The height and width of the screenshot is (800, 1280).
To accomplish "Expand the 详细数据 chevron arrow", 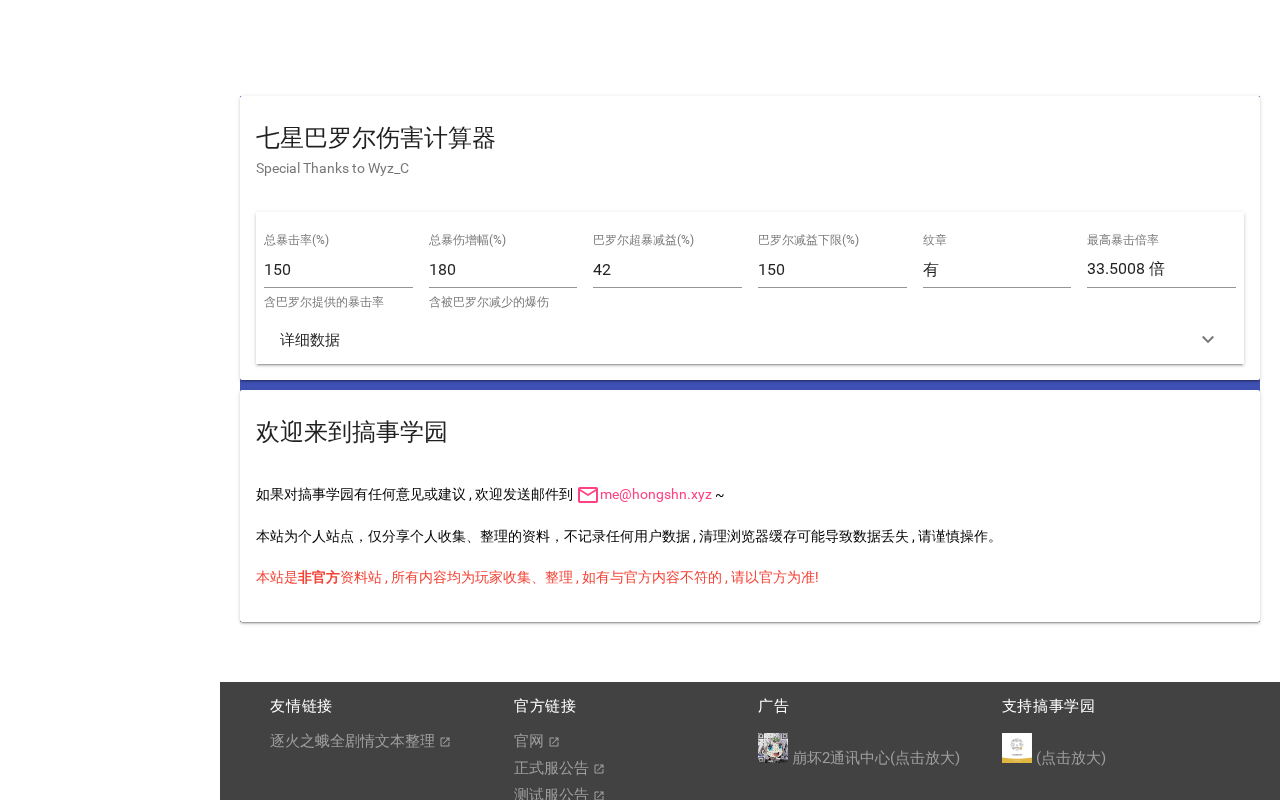I will pos(1208,340).
